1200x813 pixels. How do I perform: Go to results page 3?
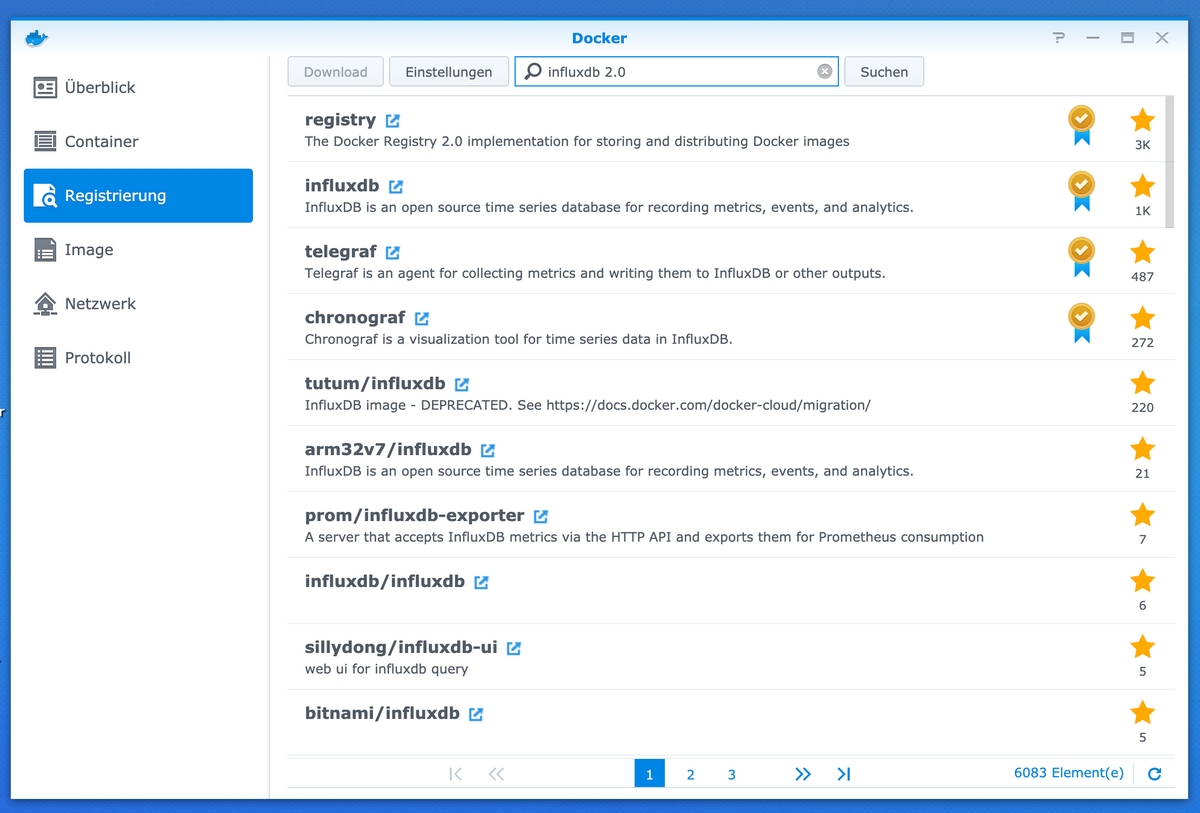732,774
